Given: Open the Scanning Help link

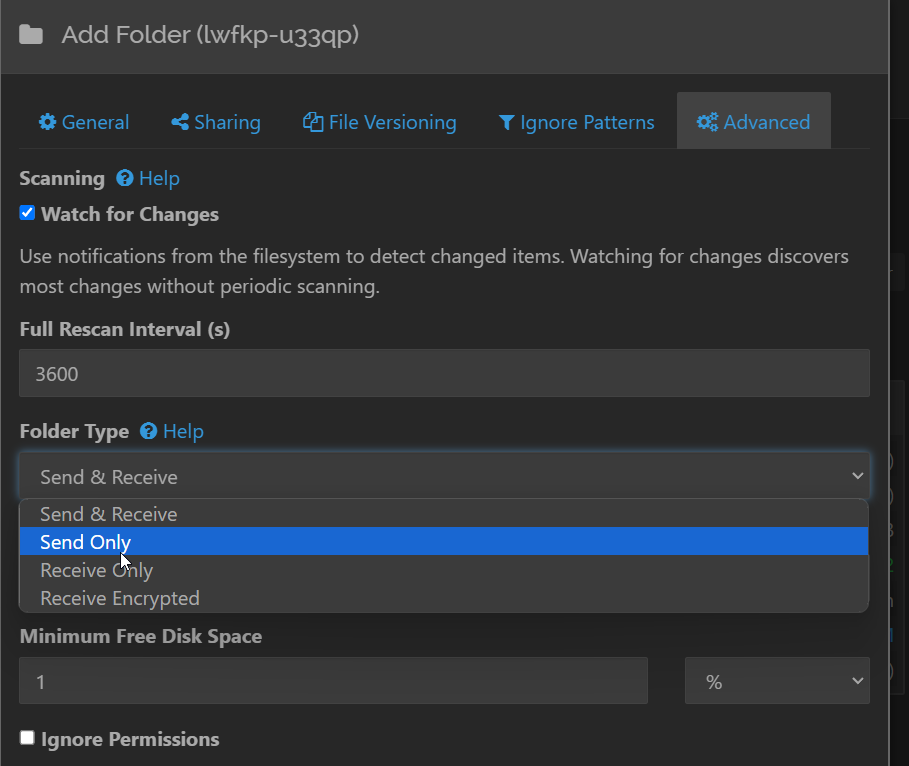Looking at the screenshot, I should click(159, 178).
